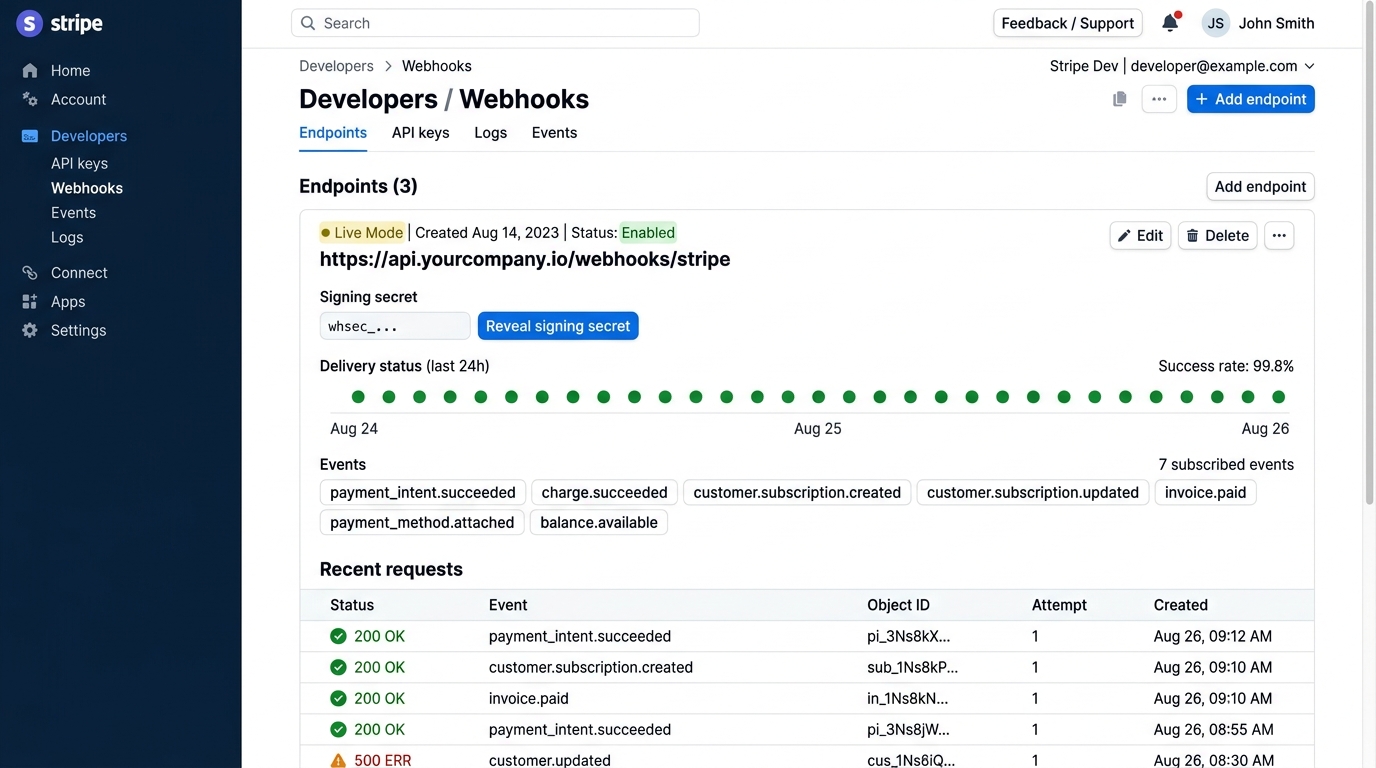Click the Developers terminal icon in sidebar

coord(30,136)
